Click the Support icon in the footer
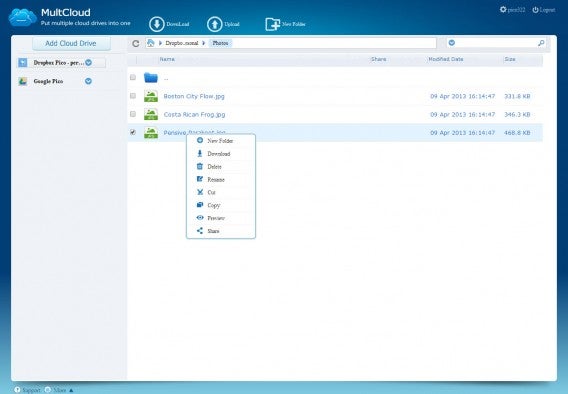The height and width of the screenshot is (394, 568). pyautogui.click(x=17, y=390)
